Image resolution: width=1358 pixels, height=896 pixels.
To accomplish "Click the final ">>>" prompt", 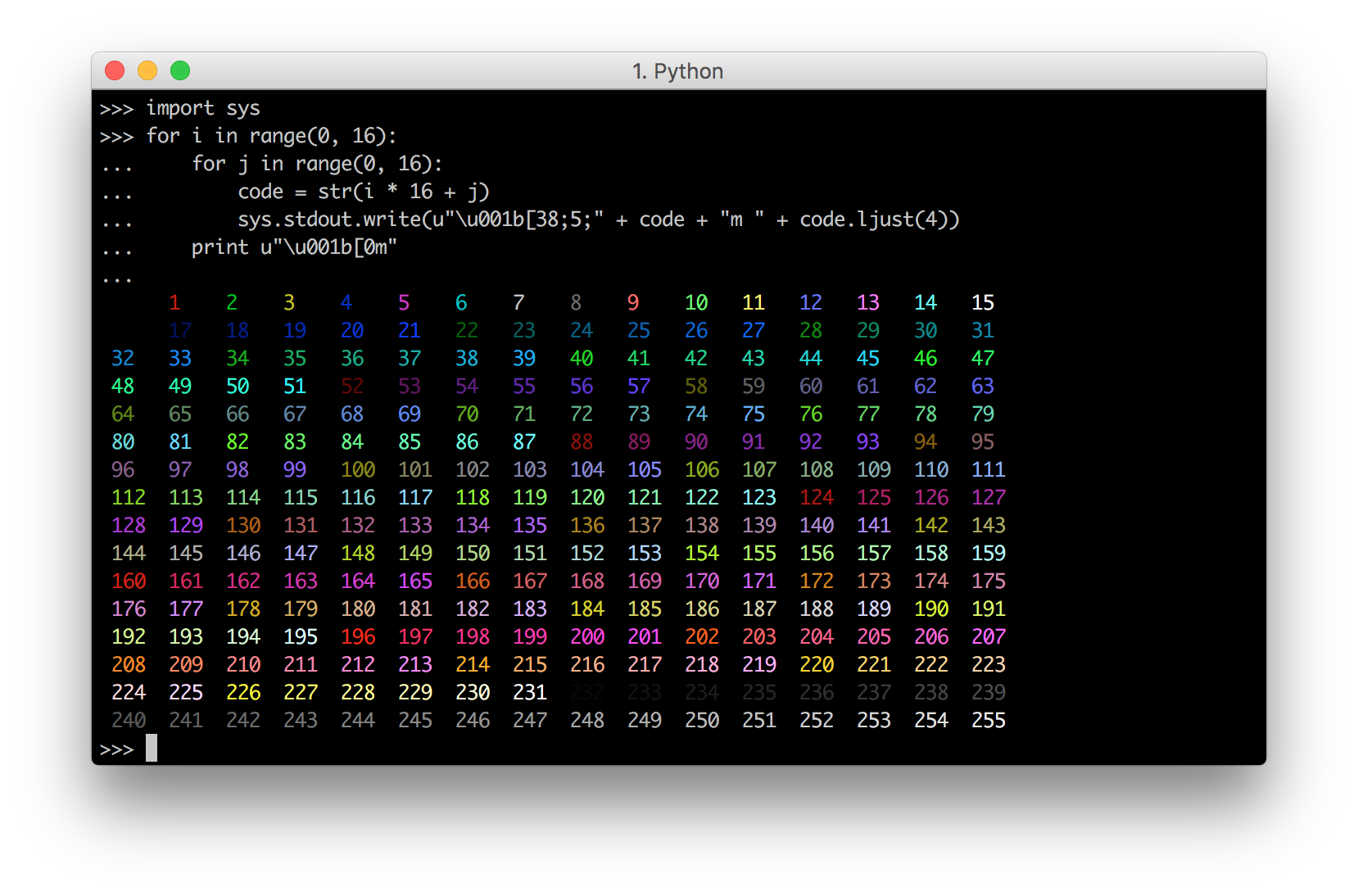I will pyautogui.click(x=116, y=748).
